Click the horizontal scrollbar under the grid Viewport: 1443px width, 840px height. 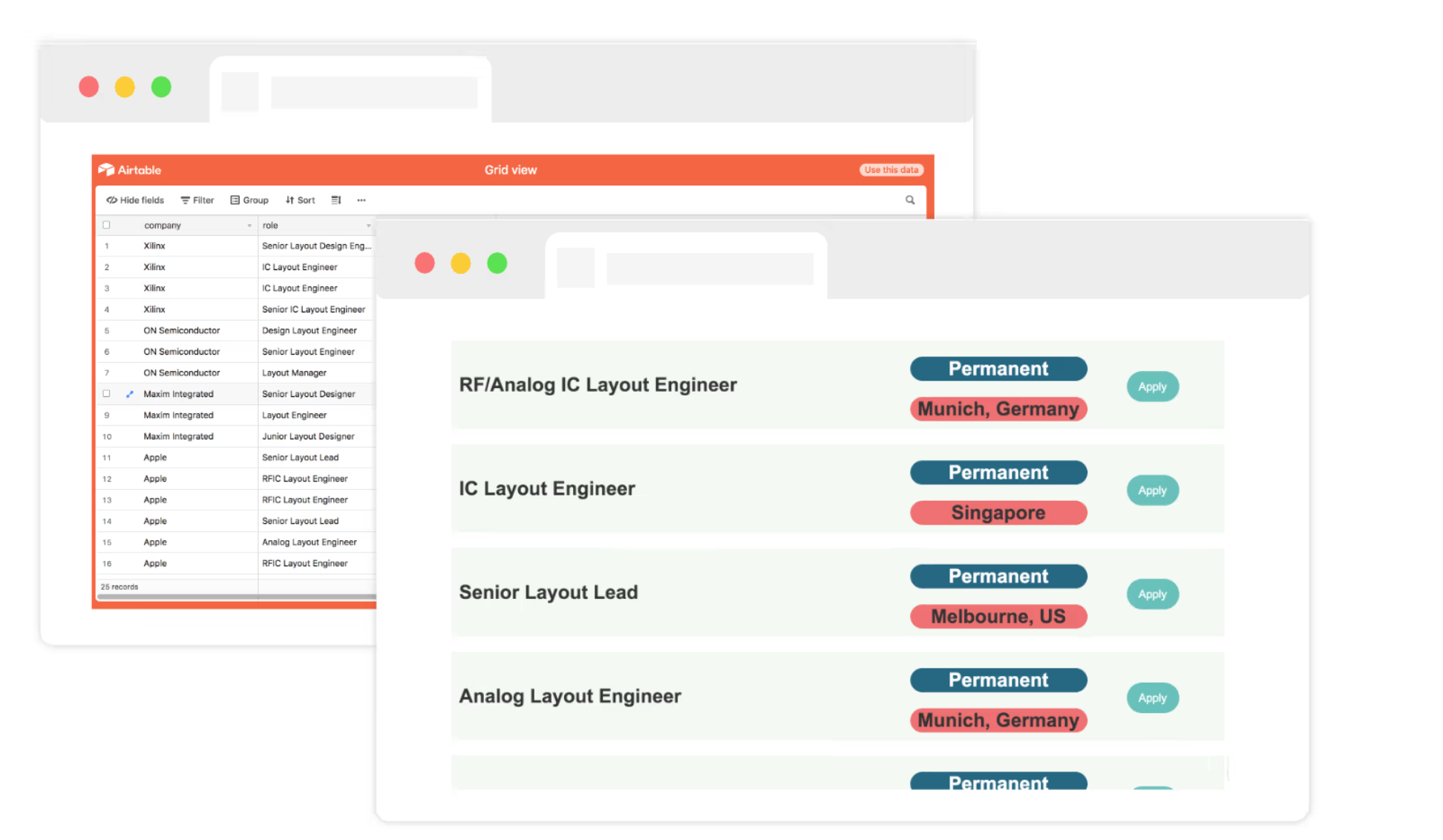238,597
